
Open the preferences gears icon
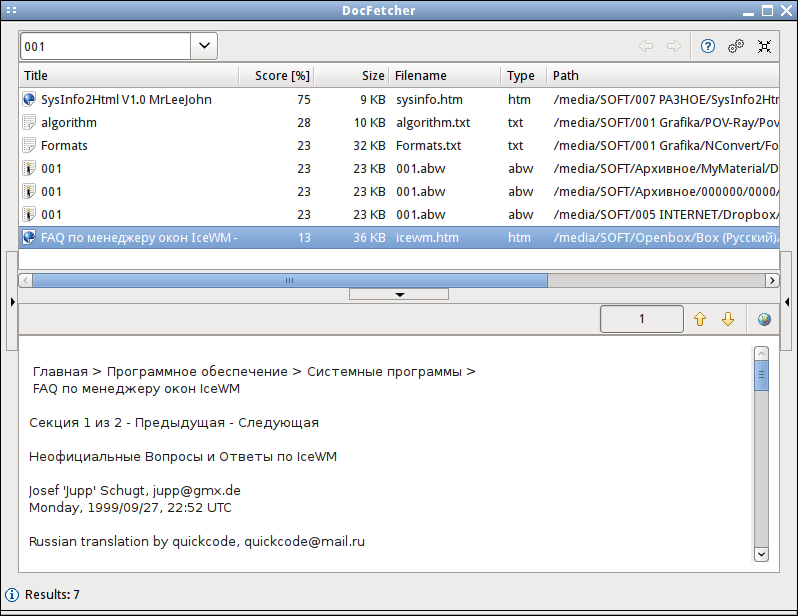(735, 46)
